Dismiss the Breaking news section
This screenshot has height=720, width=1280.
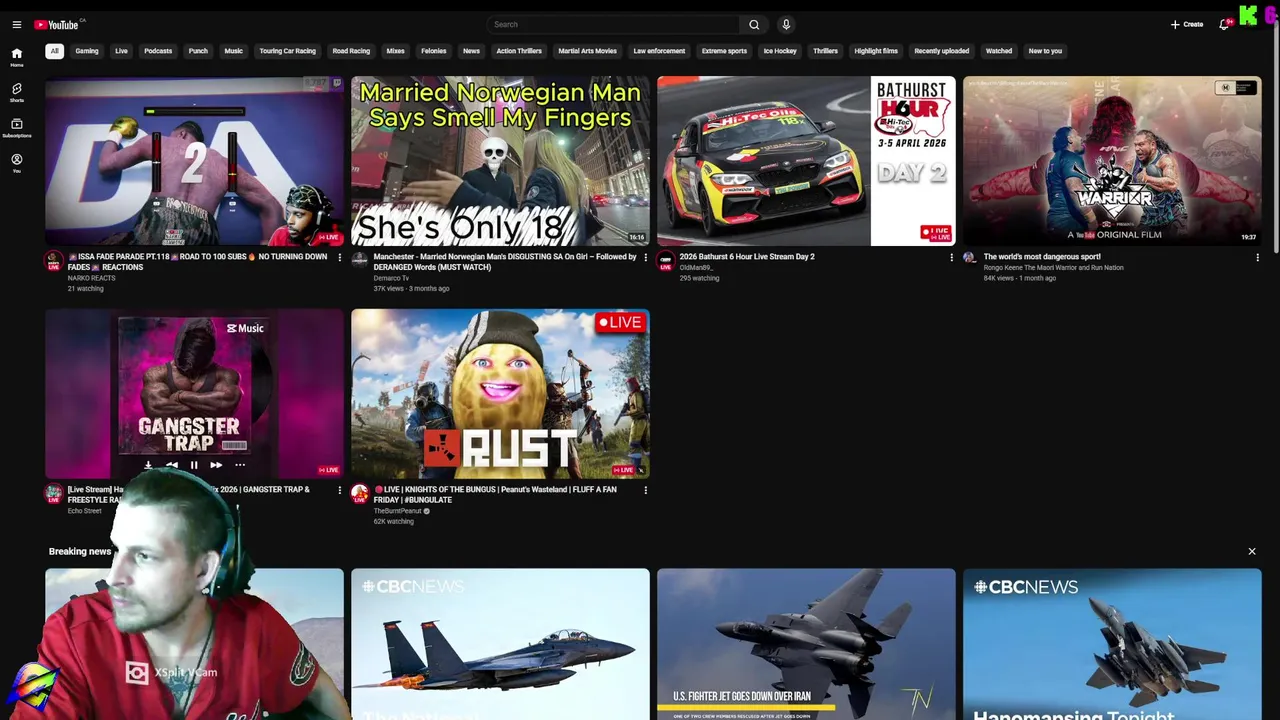click(1251, 551)
